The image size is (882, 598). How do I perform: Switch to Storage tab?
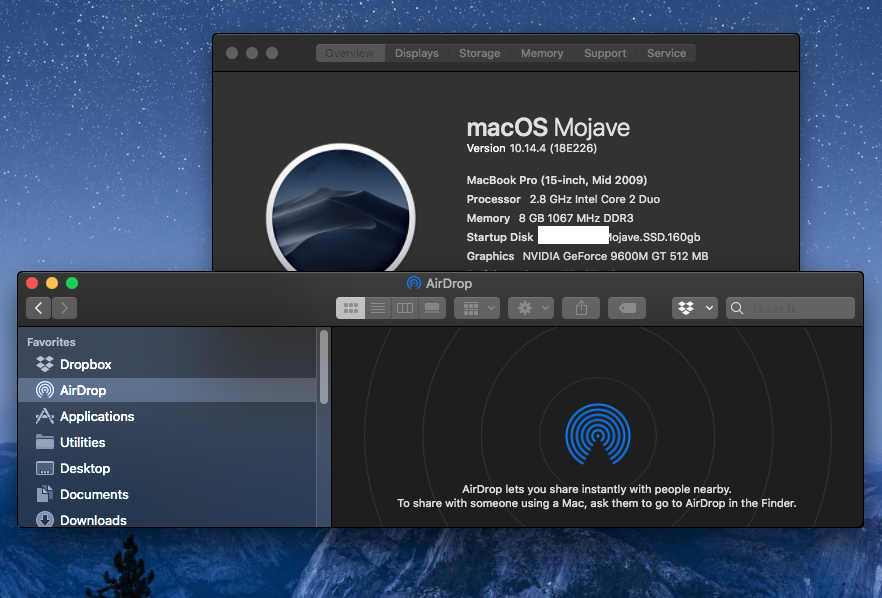tap(479, 53)
